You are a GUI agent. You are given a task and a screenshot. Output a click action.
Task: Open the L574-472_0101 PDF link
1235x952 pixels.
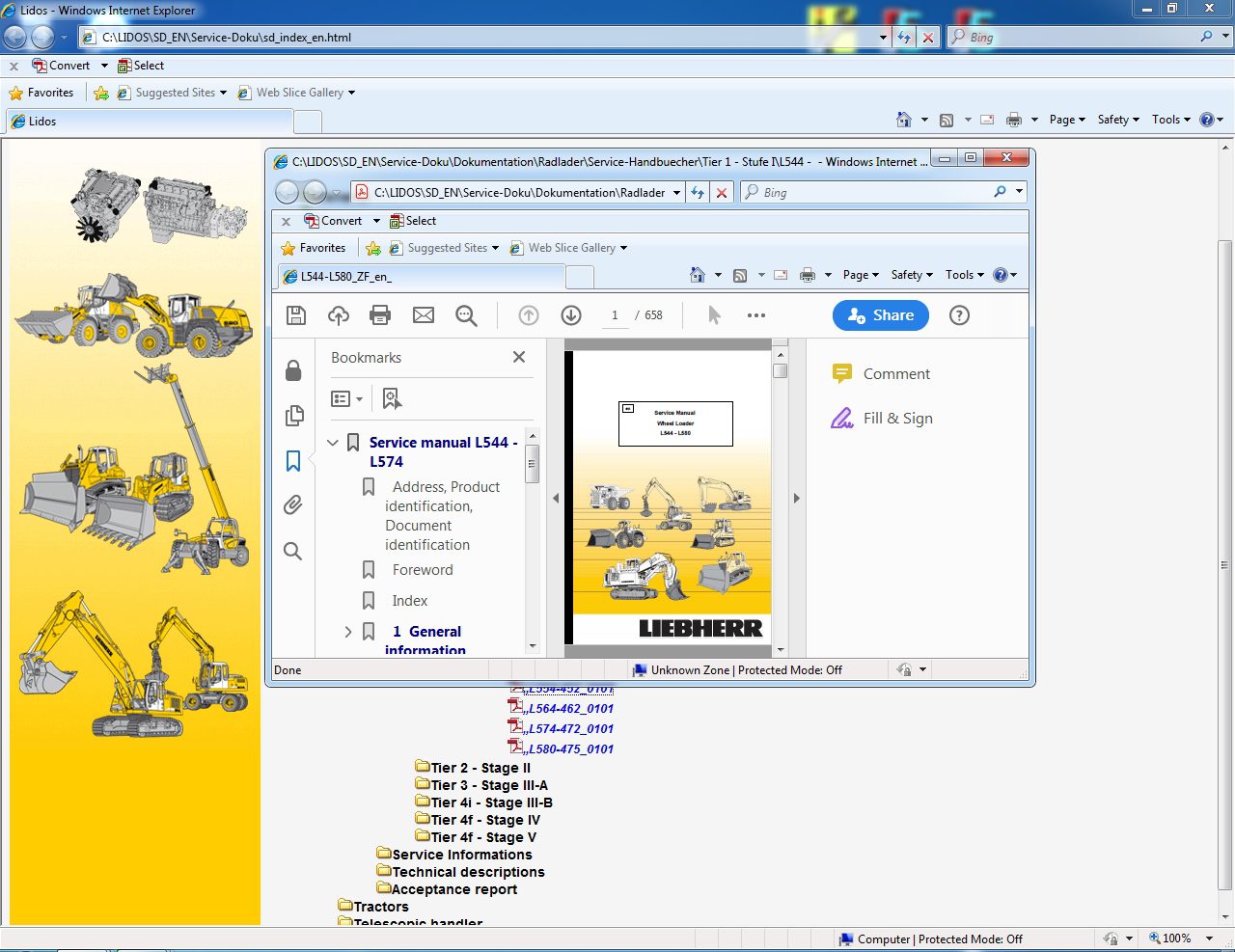[570, 729]
